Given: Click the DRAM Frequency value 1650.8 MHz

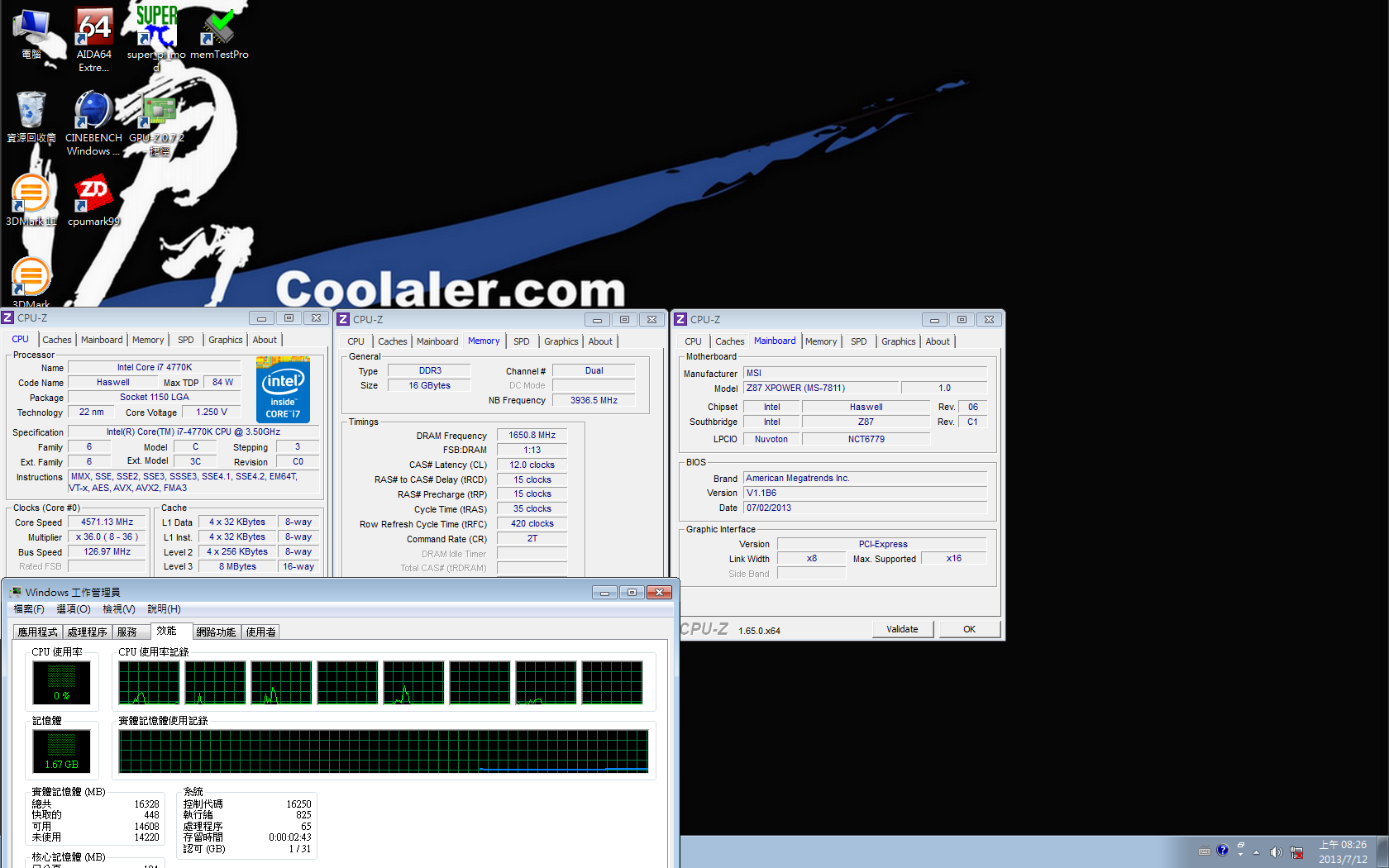Looking at the screenshot, I should click(532, 435).
